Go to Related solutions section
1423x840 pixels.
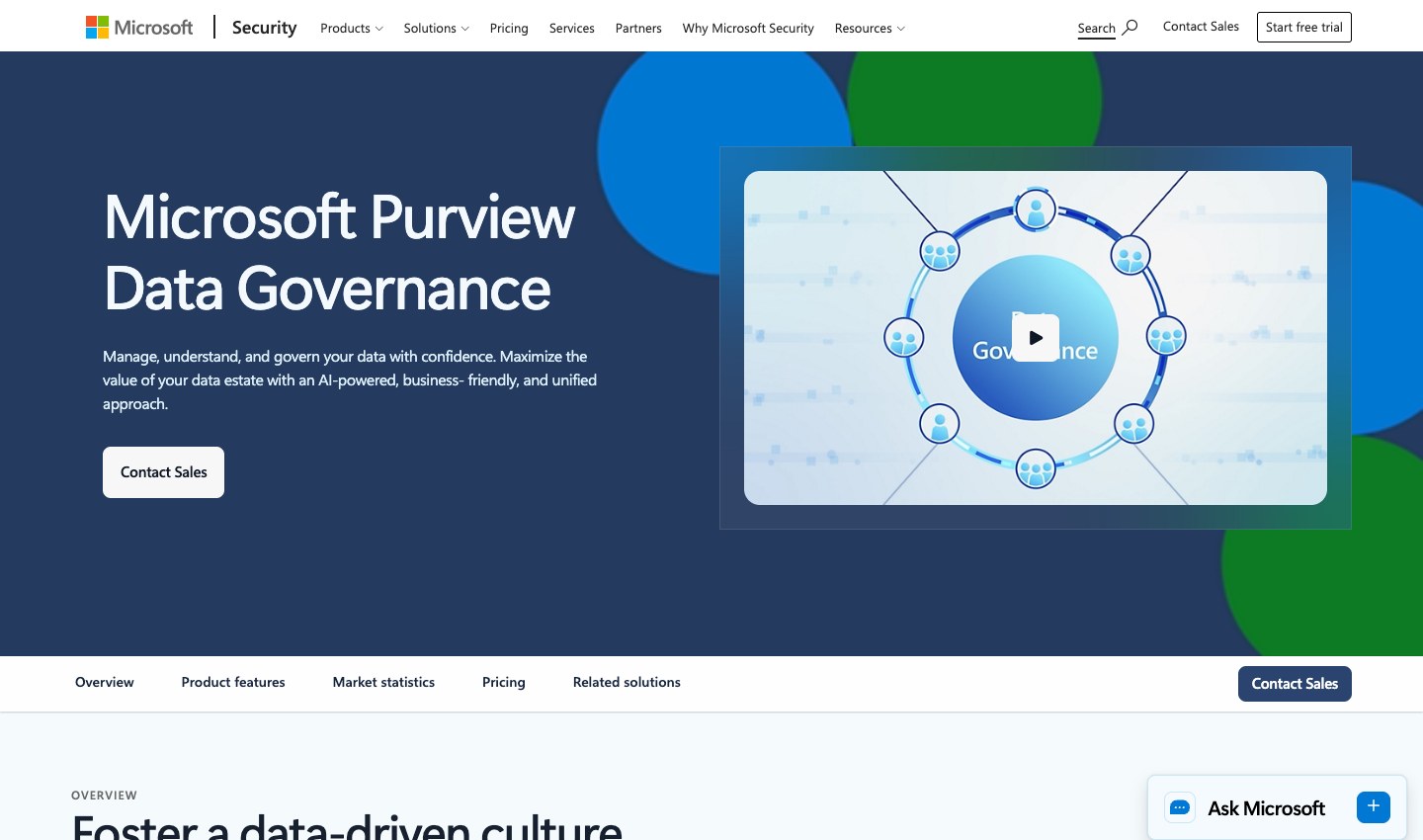627,683
